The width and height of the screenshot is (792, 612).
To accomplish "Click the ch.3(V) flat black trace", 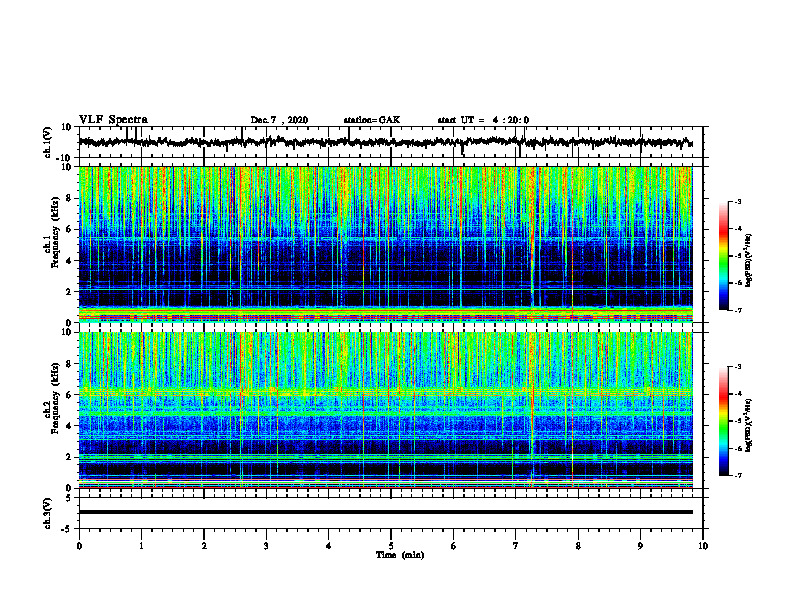I will [385, 512].
